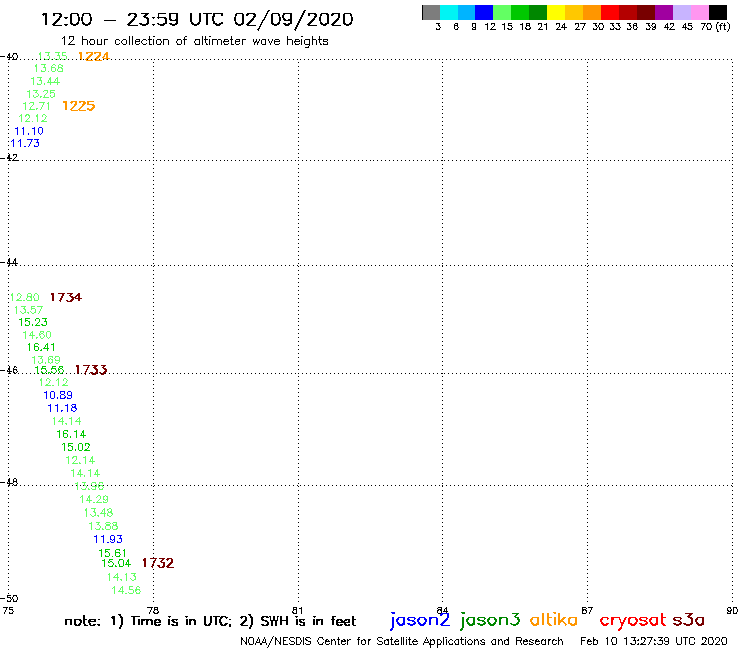Click the 13.68 wave height value
Screen dimensions: 740x650
coord(48,68)
